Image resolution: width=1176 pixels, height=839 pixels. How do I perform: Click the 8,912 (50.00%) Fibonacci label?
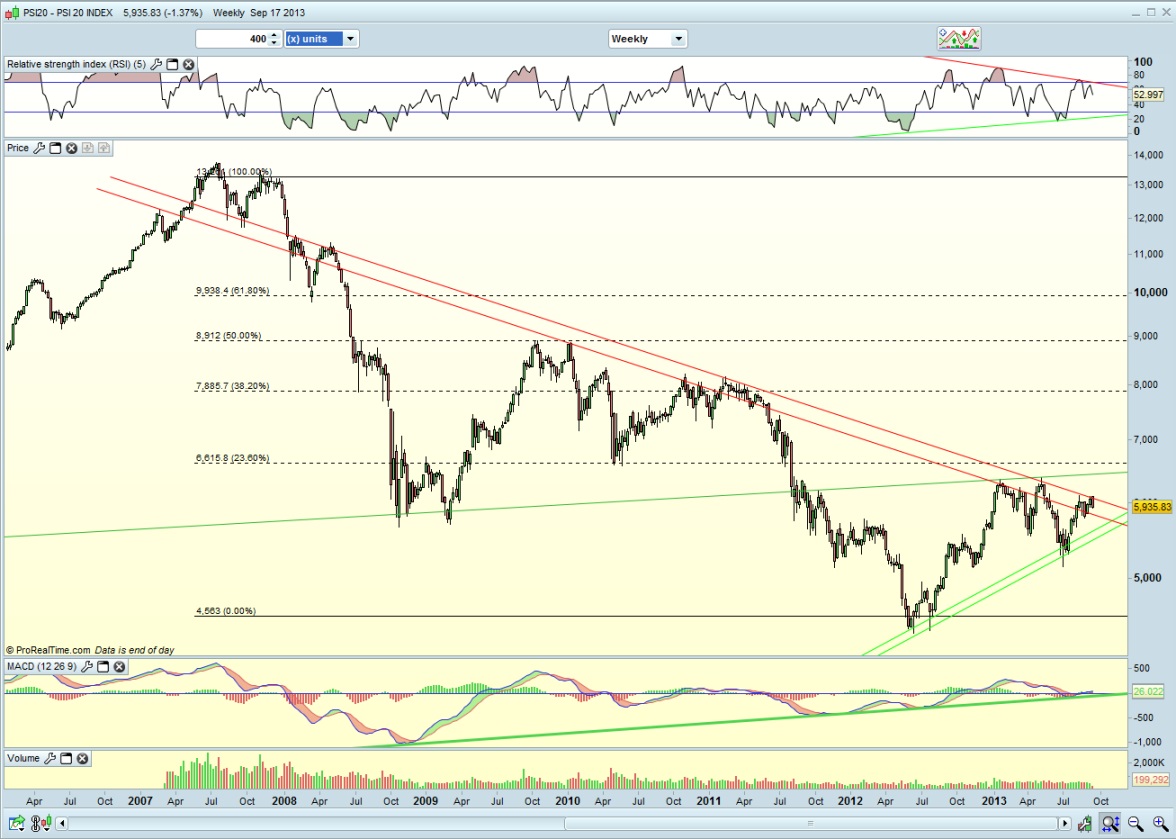point(229,335)
